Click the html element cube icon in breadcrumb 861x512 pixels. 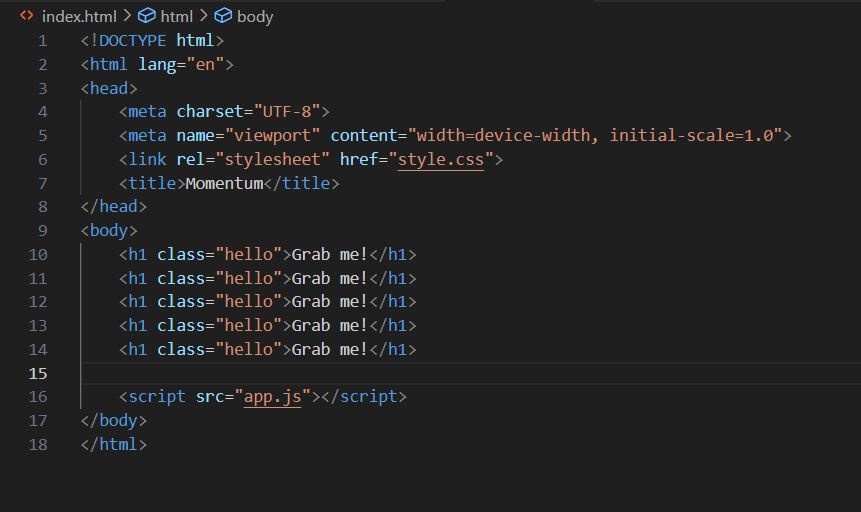click(x=147, y=16)
